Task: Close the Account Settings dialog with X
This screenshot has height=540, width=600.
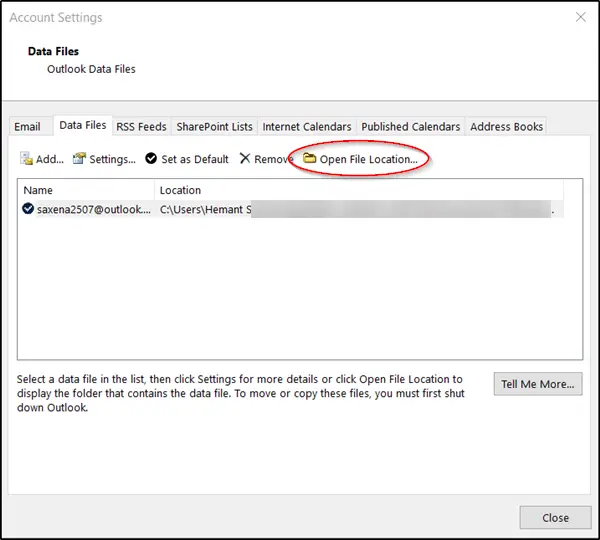Action: (581, 17)
